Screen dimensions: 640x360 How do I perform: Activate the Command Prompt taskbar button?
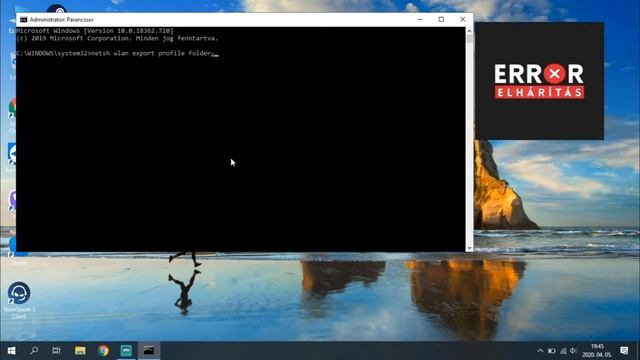tap(149, 351)
